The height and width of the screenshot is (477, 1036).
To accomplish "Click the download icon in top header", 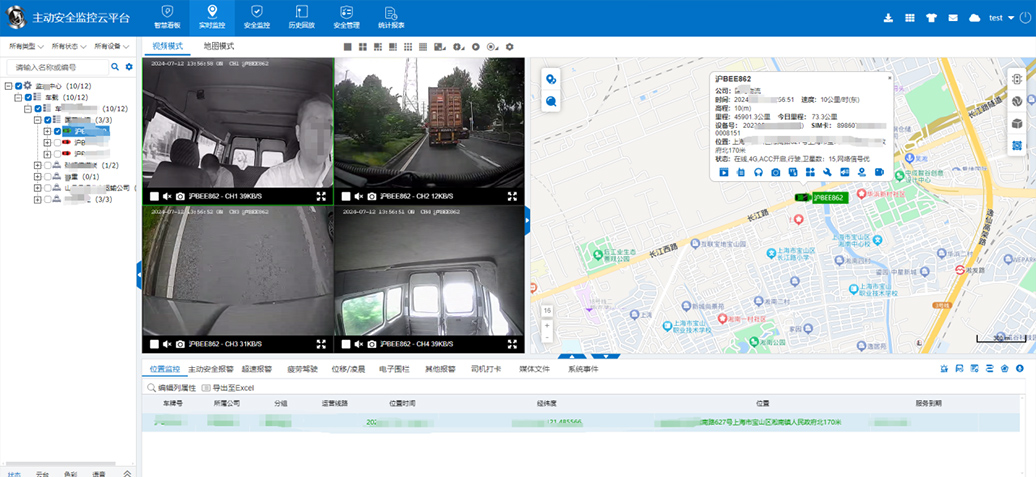I will coord(888,18).
